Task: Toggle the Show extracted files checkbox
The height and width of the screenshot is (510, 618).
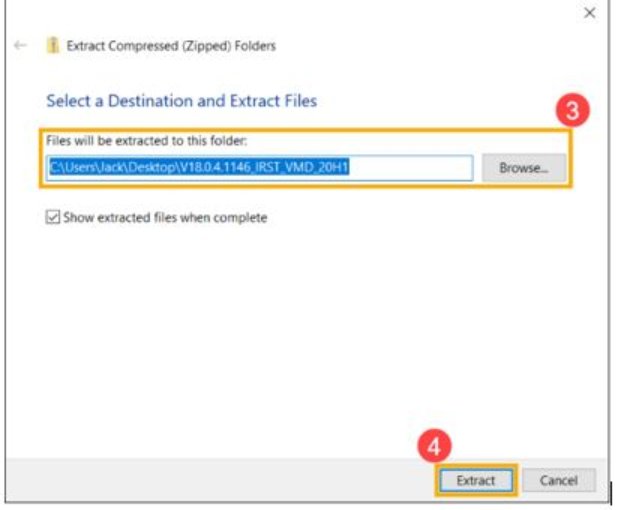Action: (54, 217)
